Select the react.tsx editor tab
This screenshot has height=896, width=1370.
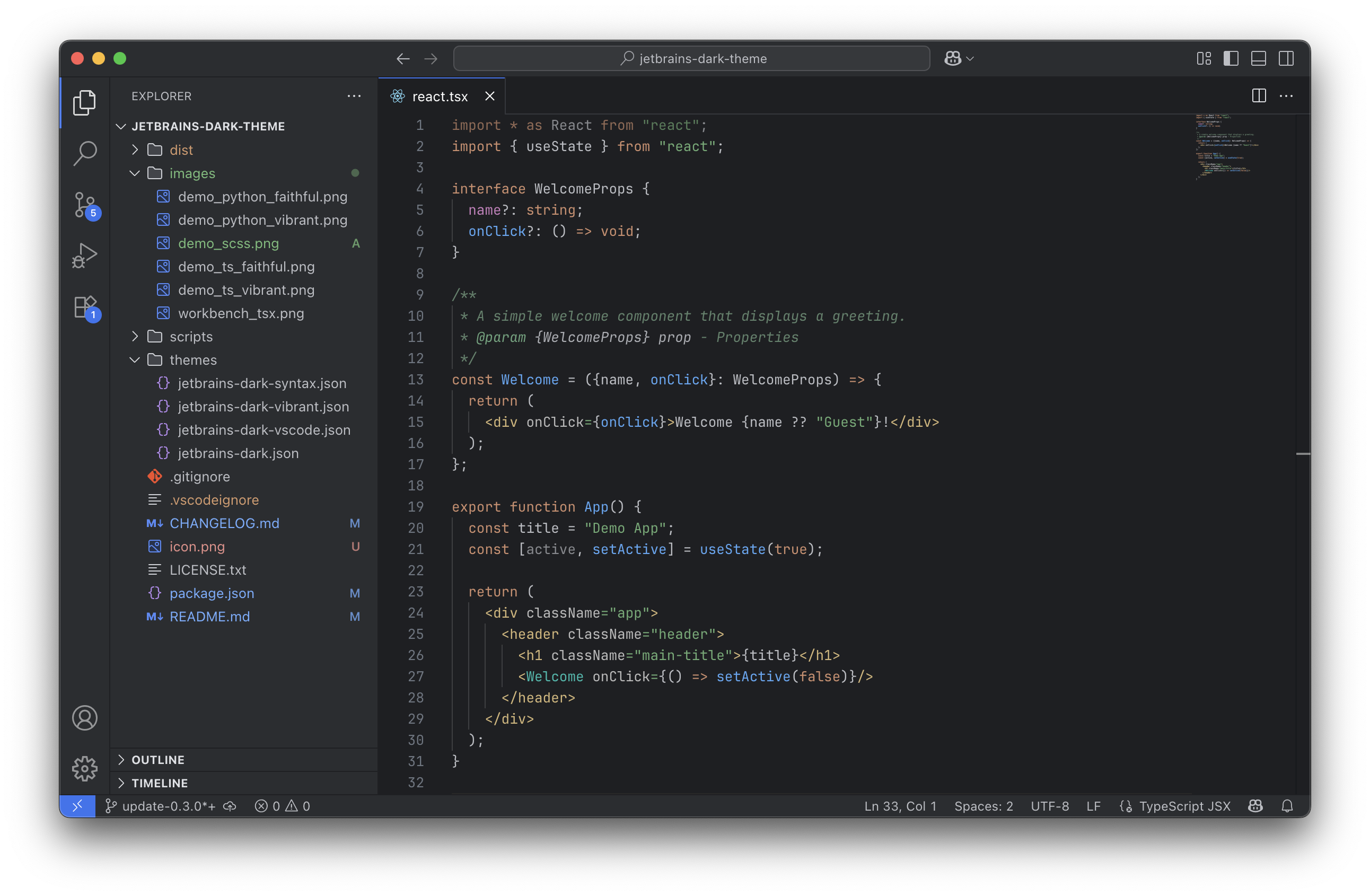click(x=439, y=96)
